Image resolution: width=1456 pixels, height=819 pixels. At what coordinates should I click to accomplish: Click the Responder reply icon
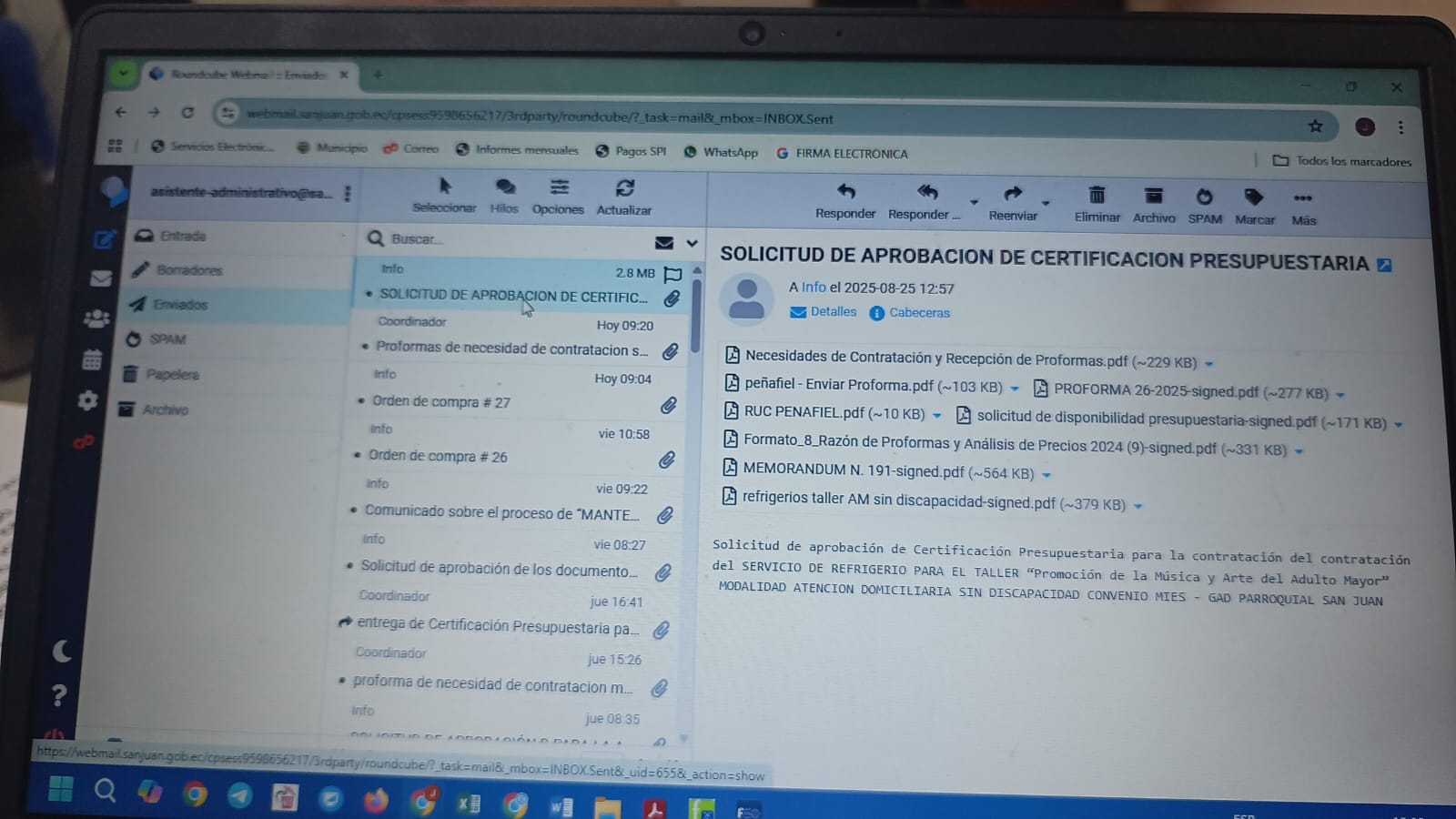[x=845, y=192]
